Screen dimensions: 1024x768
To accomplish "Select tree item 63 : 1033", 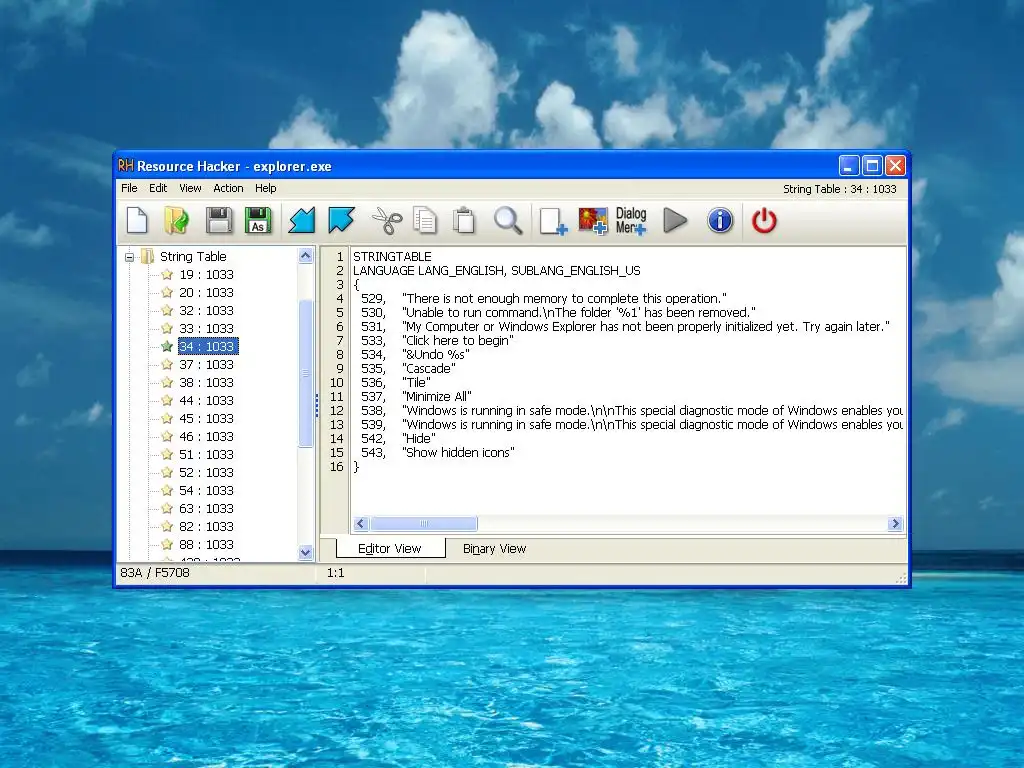I will coord(206,508).
